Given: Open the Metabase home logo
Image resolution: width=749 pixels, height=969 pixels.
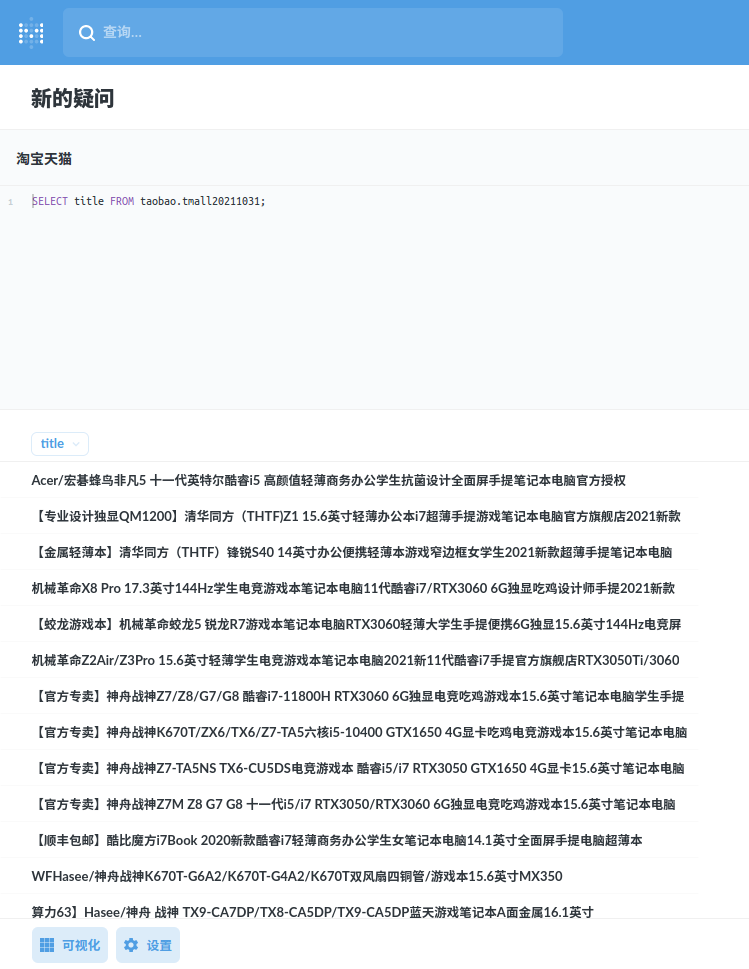Looking at the screenshot, I should tap(31, 33).
